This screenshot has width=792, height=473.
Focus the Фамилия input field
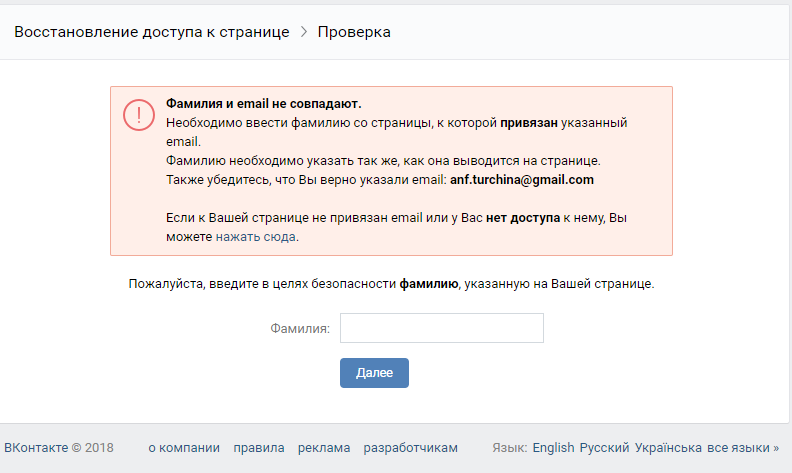pos(441,328)
